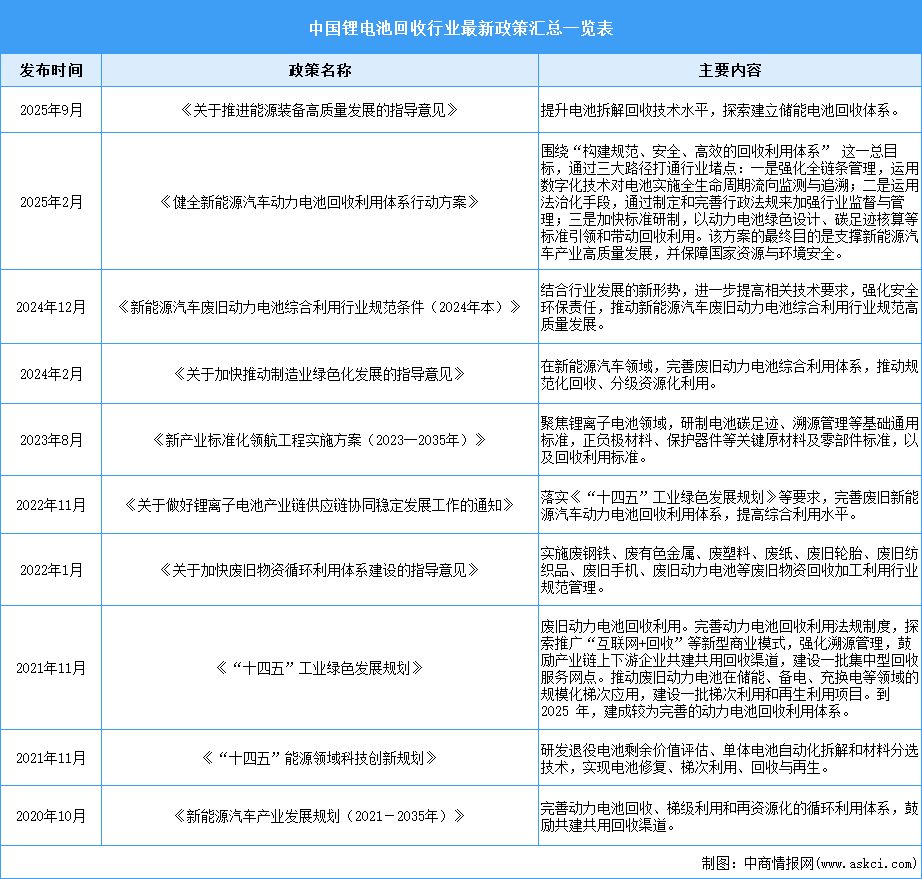Click the 2025年2月 date cell
The image size is (922, 879).
[51, 201]
